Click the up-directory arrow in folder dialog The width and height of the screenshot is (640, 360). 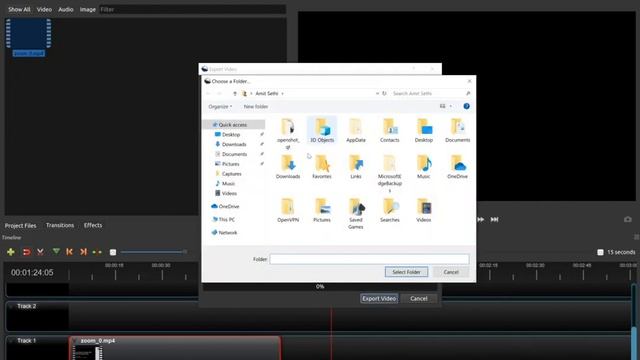235,93
